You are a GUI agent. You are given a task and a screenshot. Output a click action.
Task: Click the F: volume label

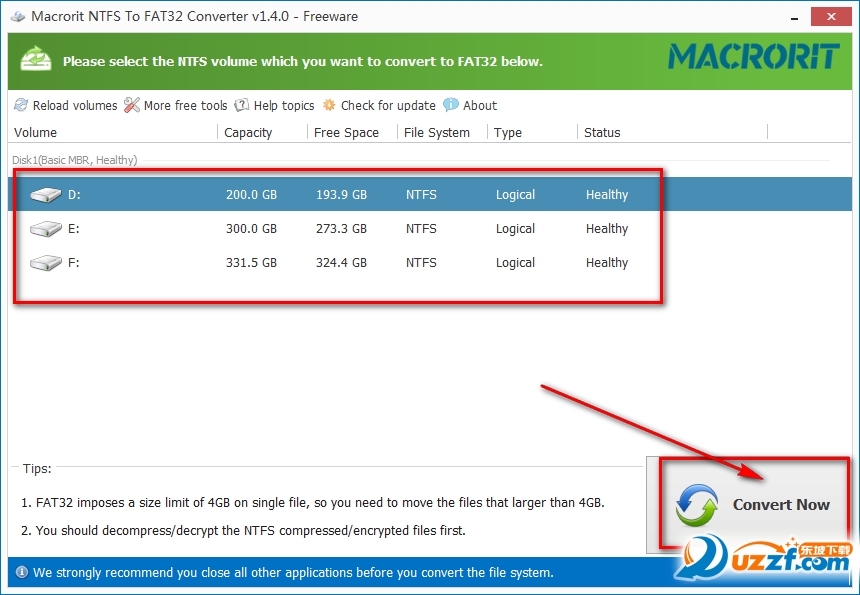73,263
